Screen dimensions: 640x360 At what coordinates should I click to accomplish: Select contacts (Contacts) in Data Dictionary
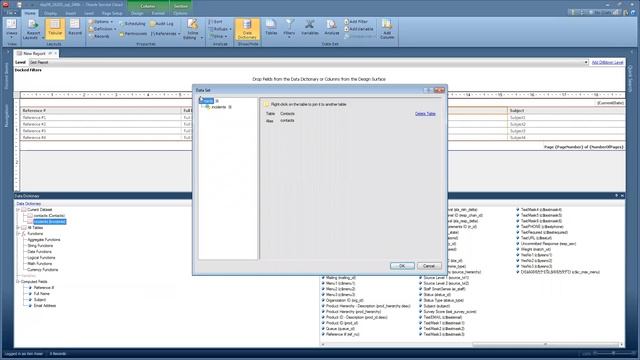(49, 216)
